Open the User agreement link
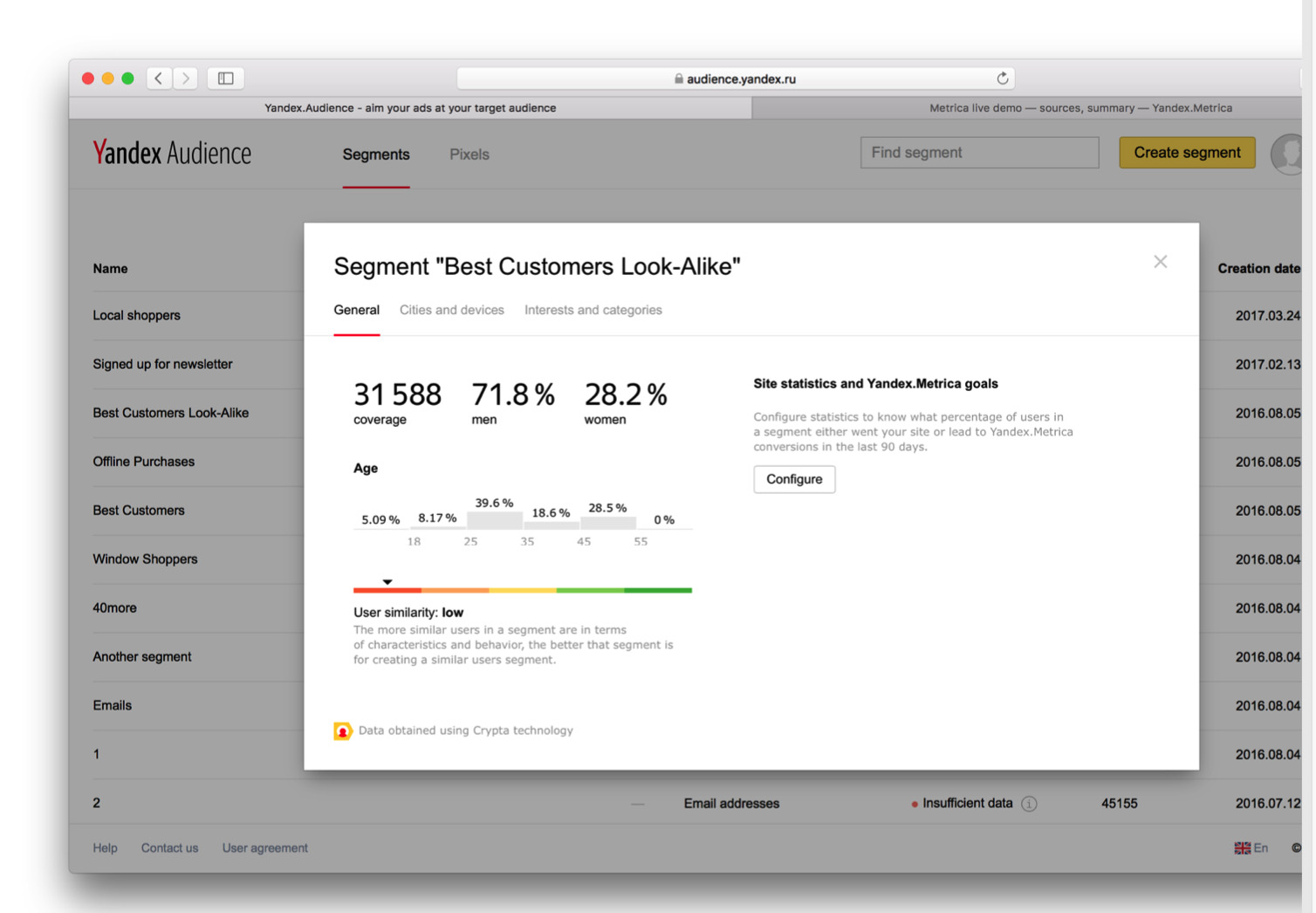The width and height of the screenshot is (1316, 913). 264,848
